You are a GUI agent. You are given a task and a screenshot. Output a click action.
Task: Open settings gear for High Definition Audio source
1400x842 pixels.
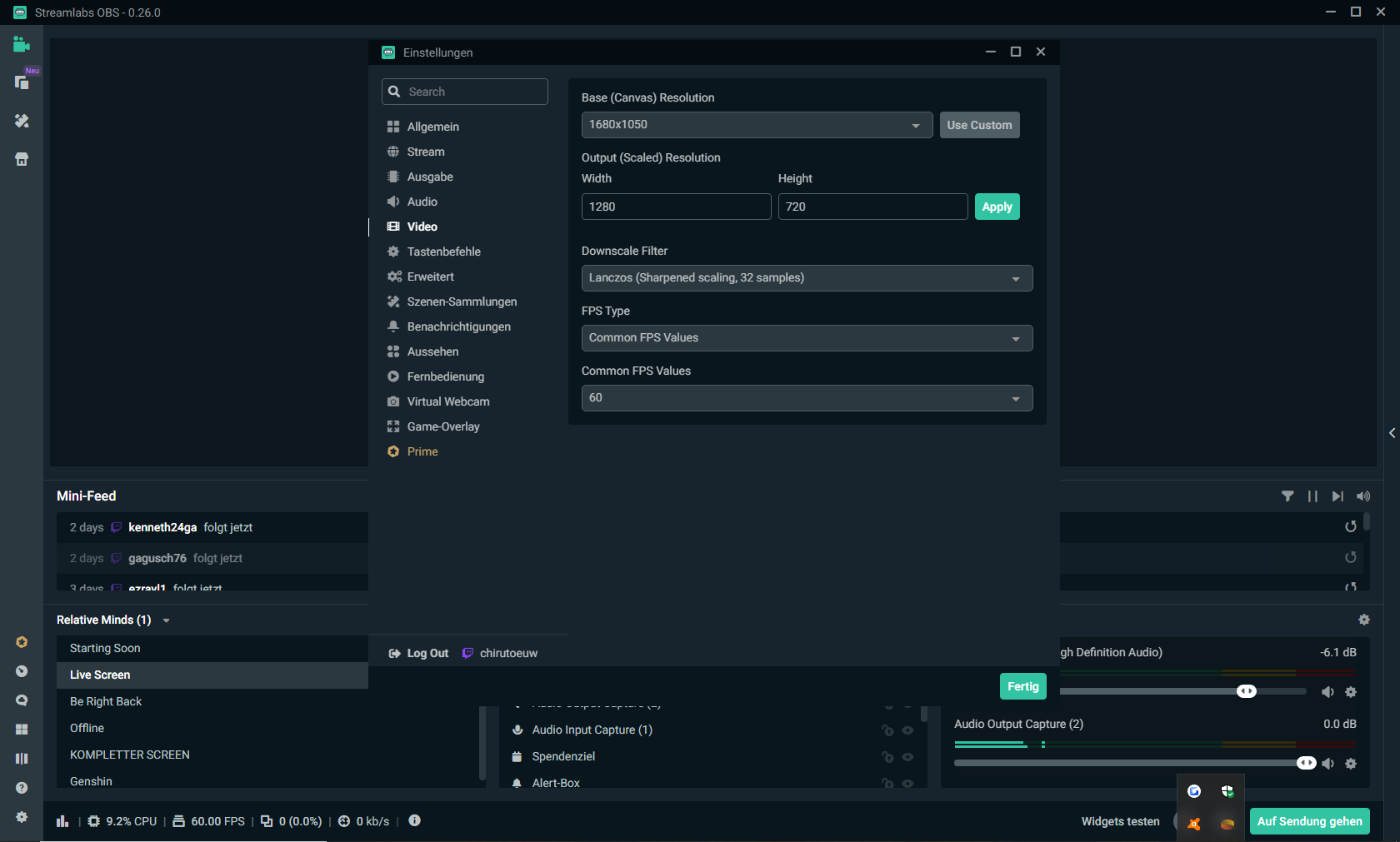tap(1351, 692)
